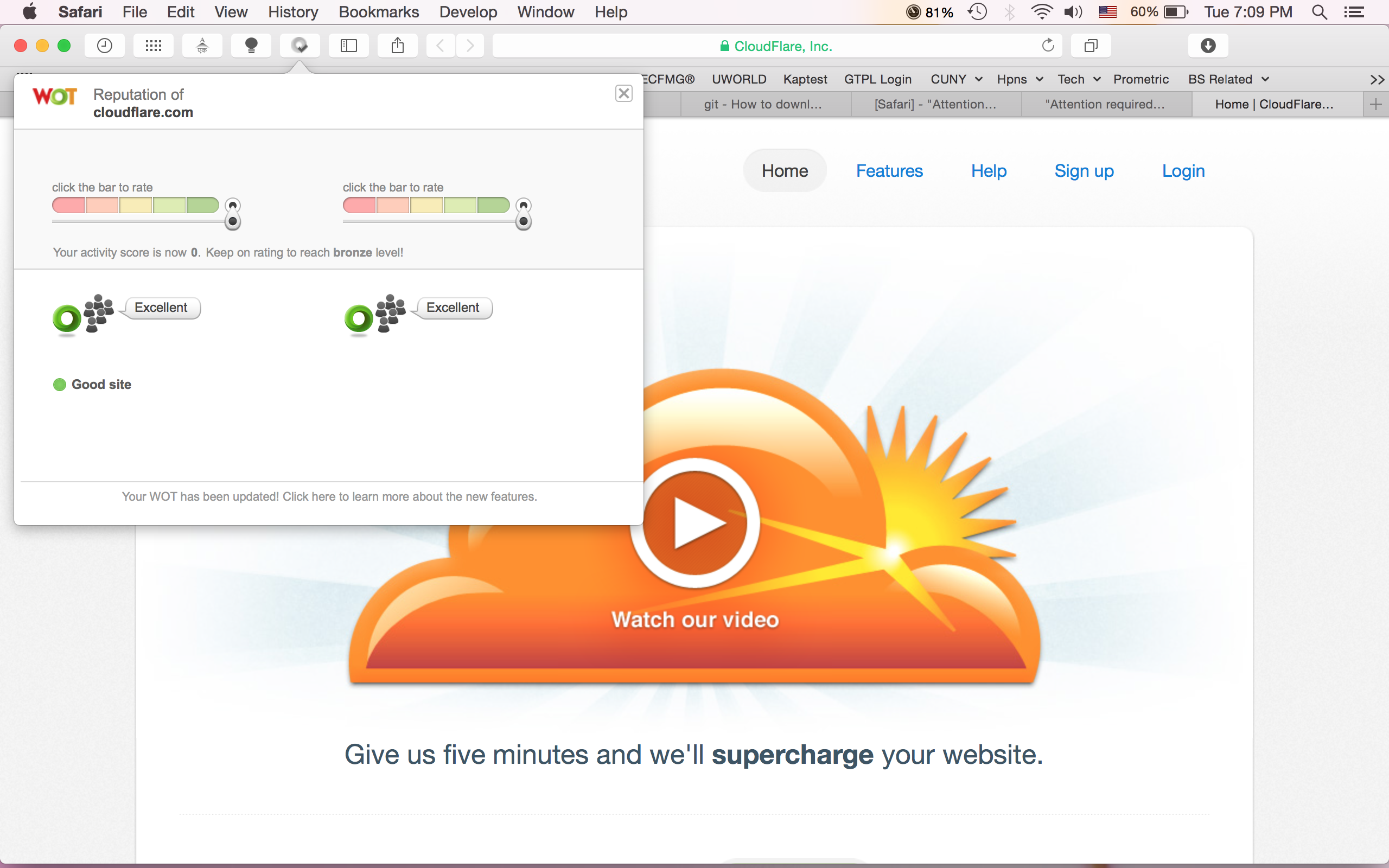Close the WOT reputation popup
Image resolution: width=1389 pixels, height=868 pixels.
point(623,93)
